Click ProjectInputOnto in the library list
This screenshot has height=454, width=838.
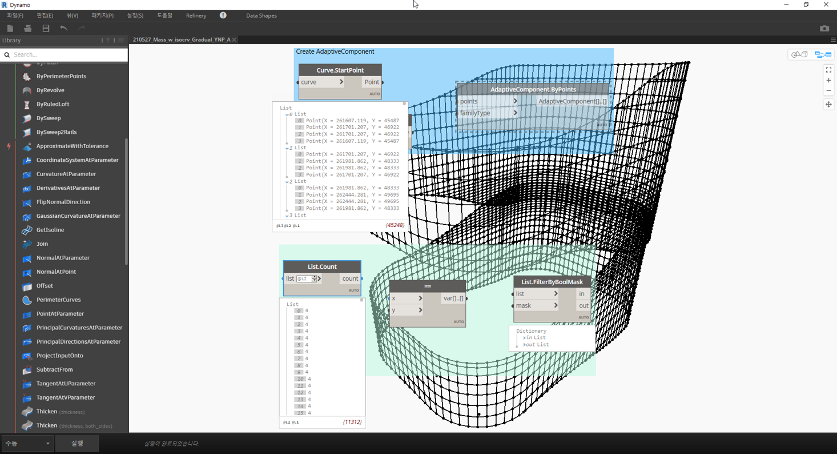click(x=60, y=356)
